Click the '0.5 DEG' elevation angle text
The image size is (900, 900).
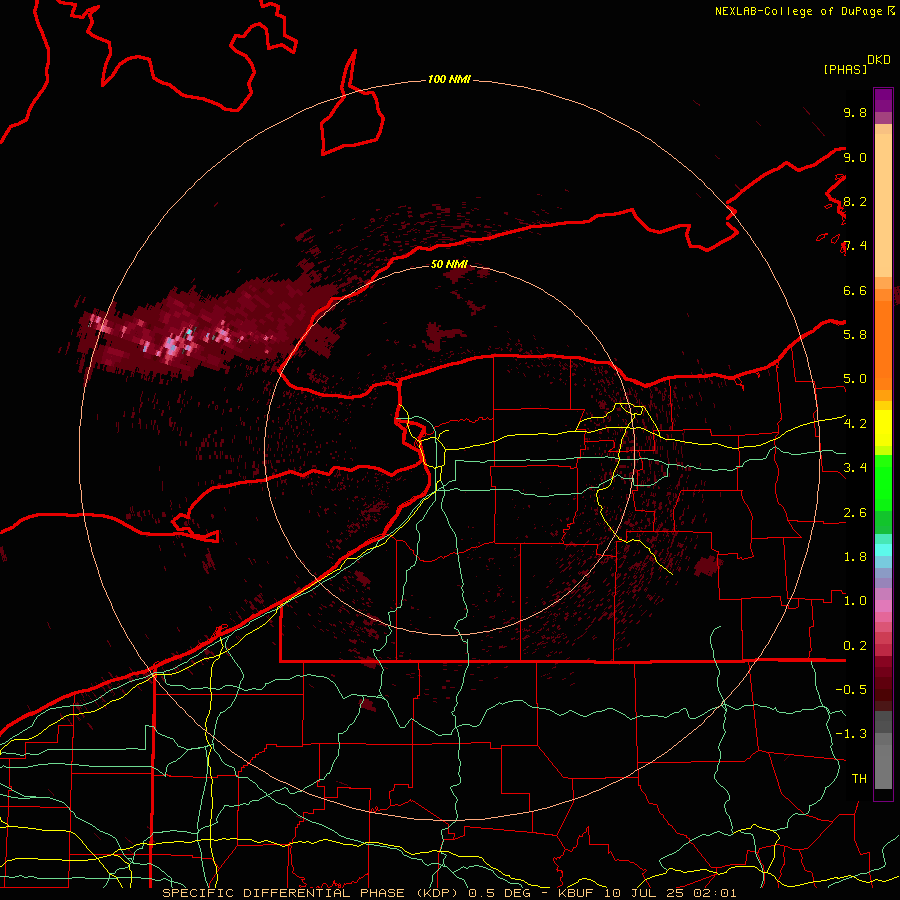pyautogui.click(x=499, y=893)
